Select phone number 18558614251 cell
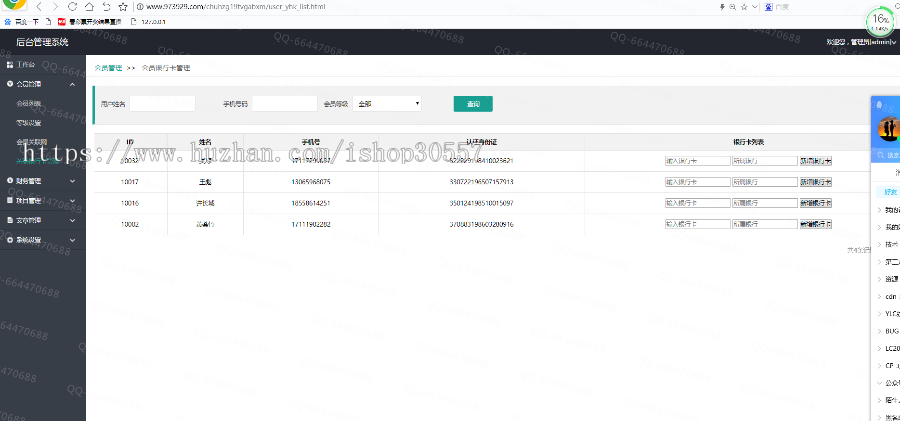This screenshot has height=421, width=900. click(x=311, y=203)
